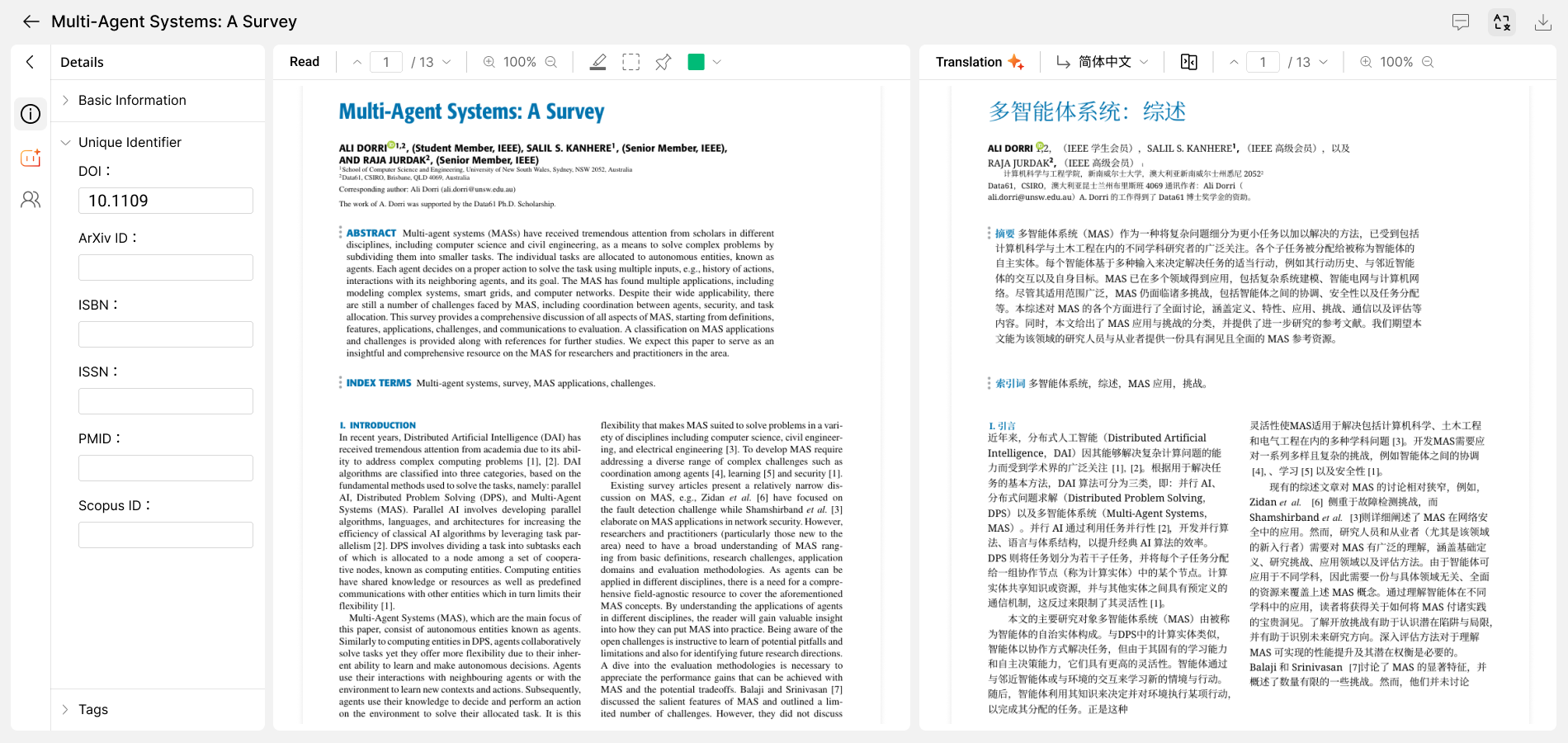Select the Read tab
Viewport: 1568px width, 743px height.
pyautogui.click(x=305, y=62)
